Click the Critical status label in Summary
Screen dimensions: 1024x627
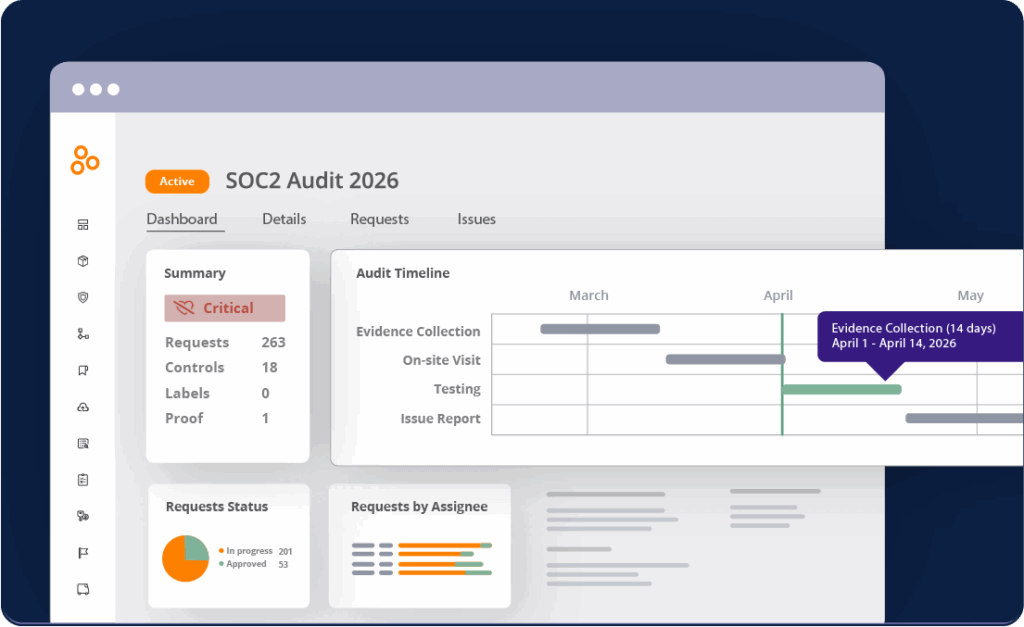point(225,308)
